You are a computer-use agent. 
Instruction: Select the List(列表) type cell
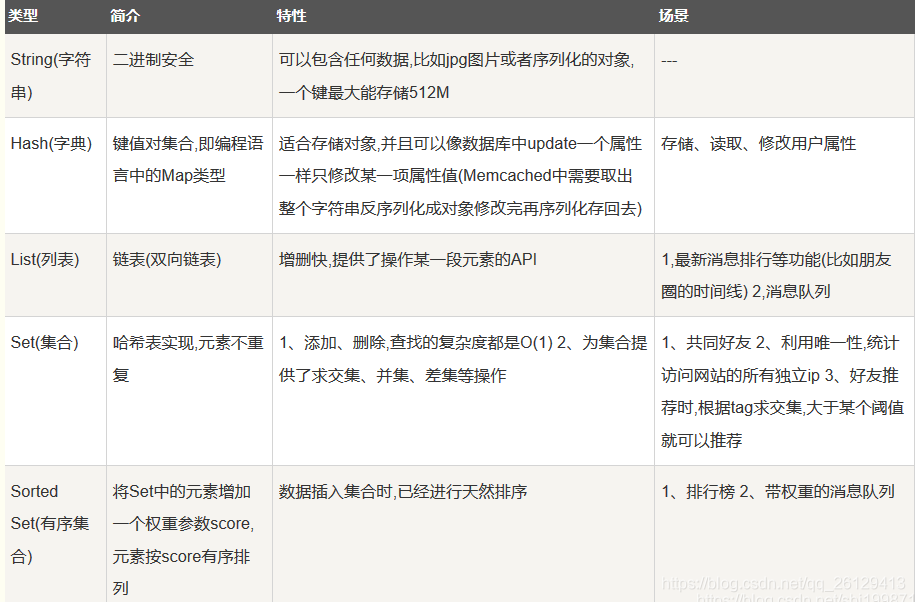(55, 275)
